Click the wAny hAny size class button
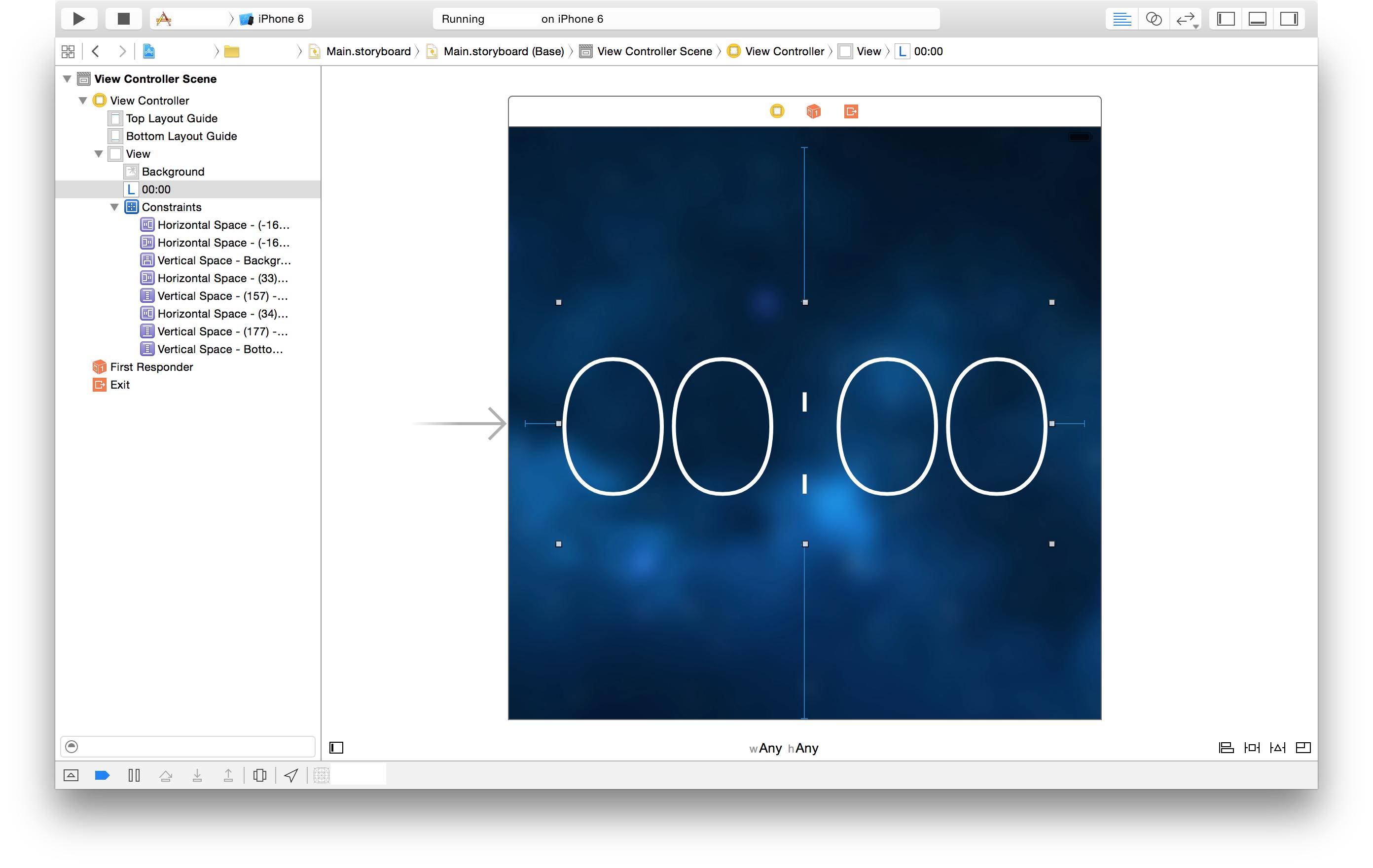Screen dimensions: 1373x868 pyautogui.click(x=784, y=748)
